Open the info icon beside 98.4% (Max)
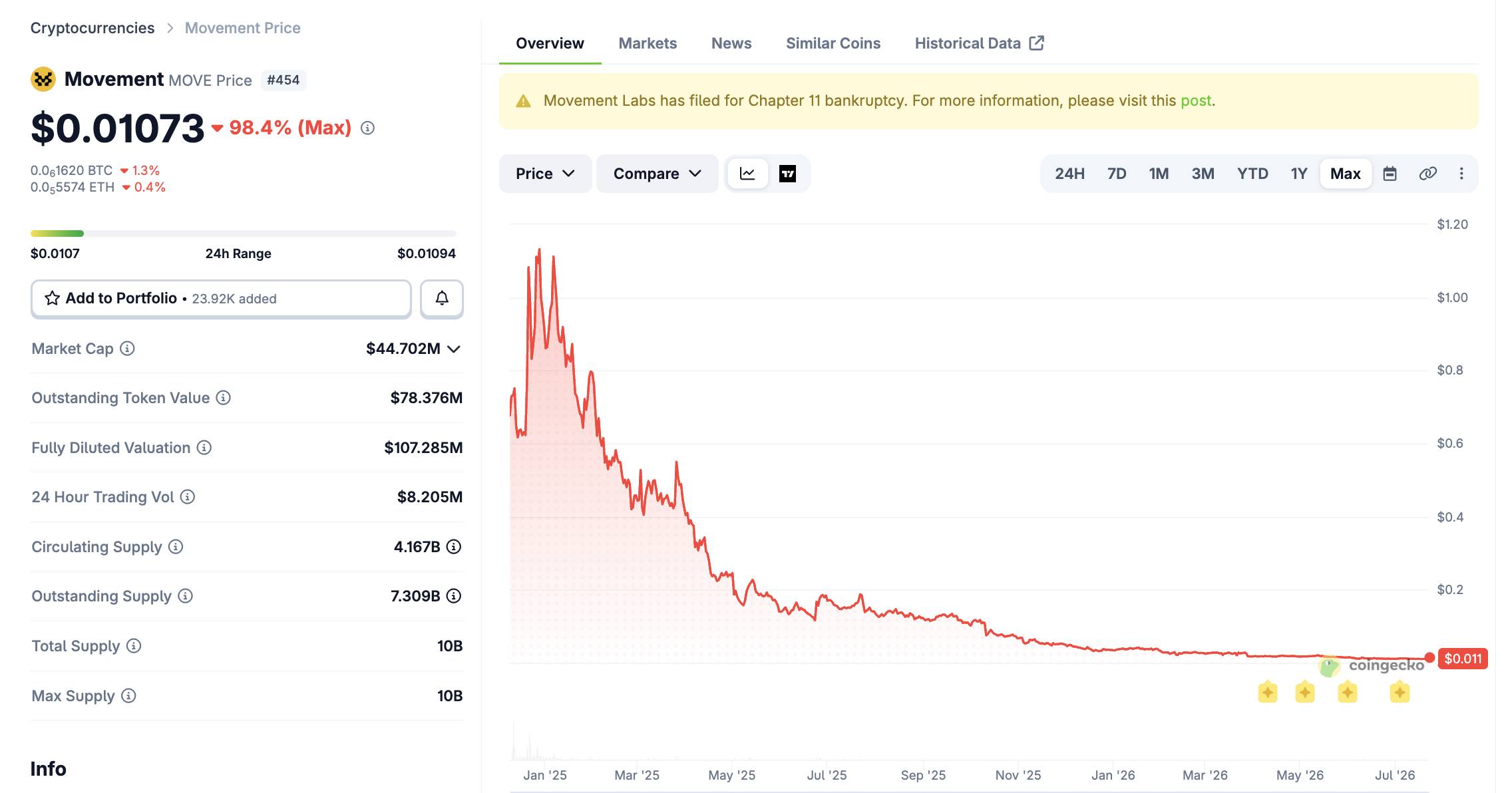The image size is (1512, 793). coord(367,128)
